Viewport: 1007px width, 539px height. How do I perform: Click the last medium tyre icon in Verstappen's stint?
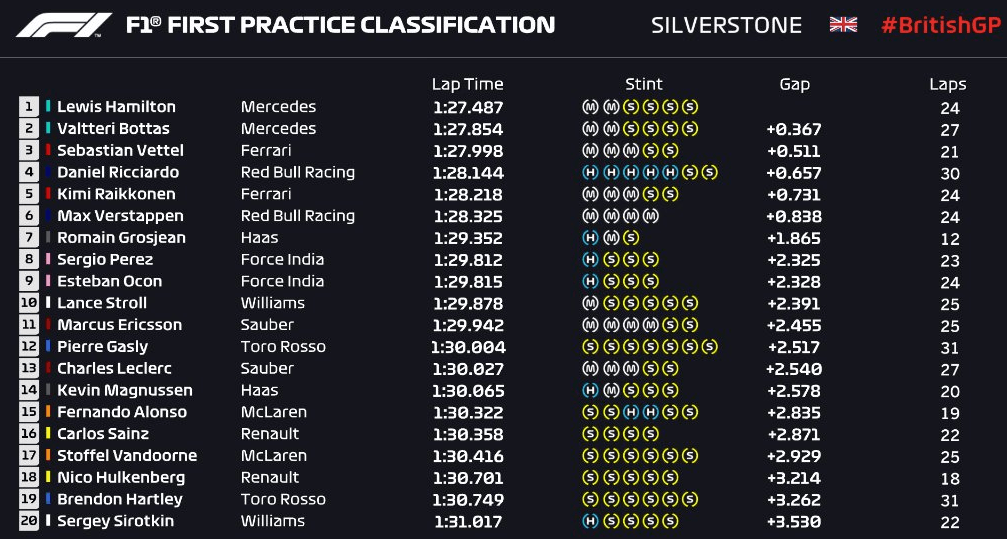[x=651, y=216]
